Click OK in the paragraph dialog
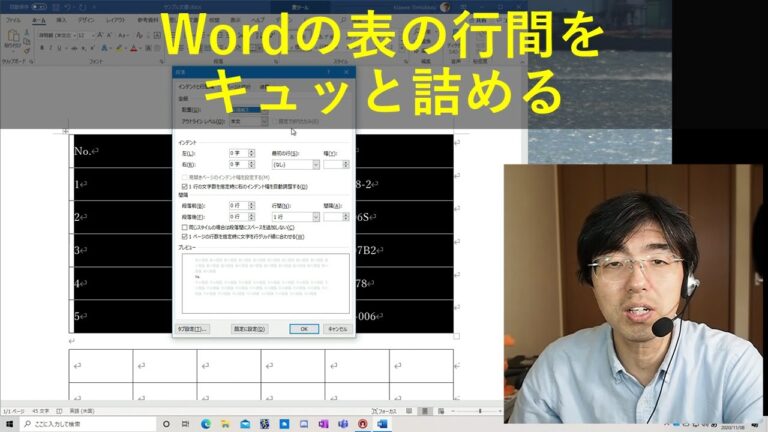The width and height of the screenshot is (768, 432). pyautogui.click(x=304, y=329)
